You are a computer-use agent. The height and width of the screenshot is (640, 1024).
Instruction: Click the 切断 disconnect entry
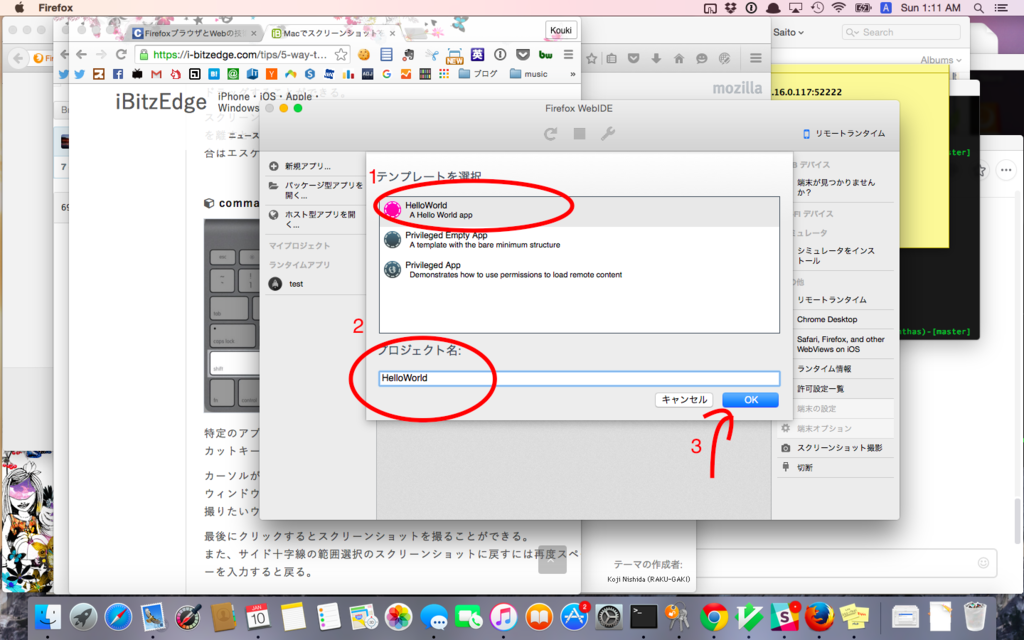(x=797, y=468)
